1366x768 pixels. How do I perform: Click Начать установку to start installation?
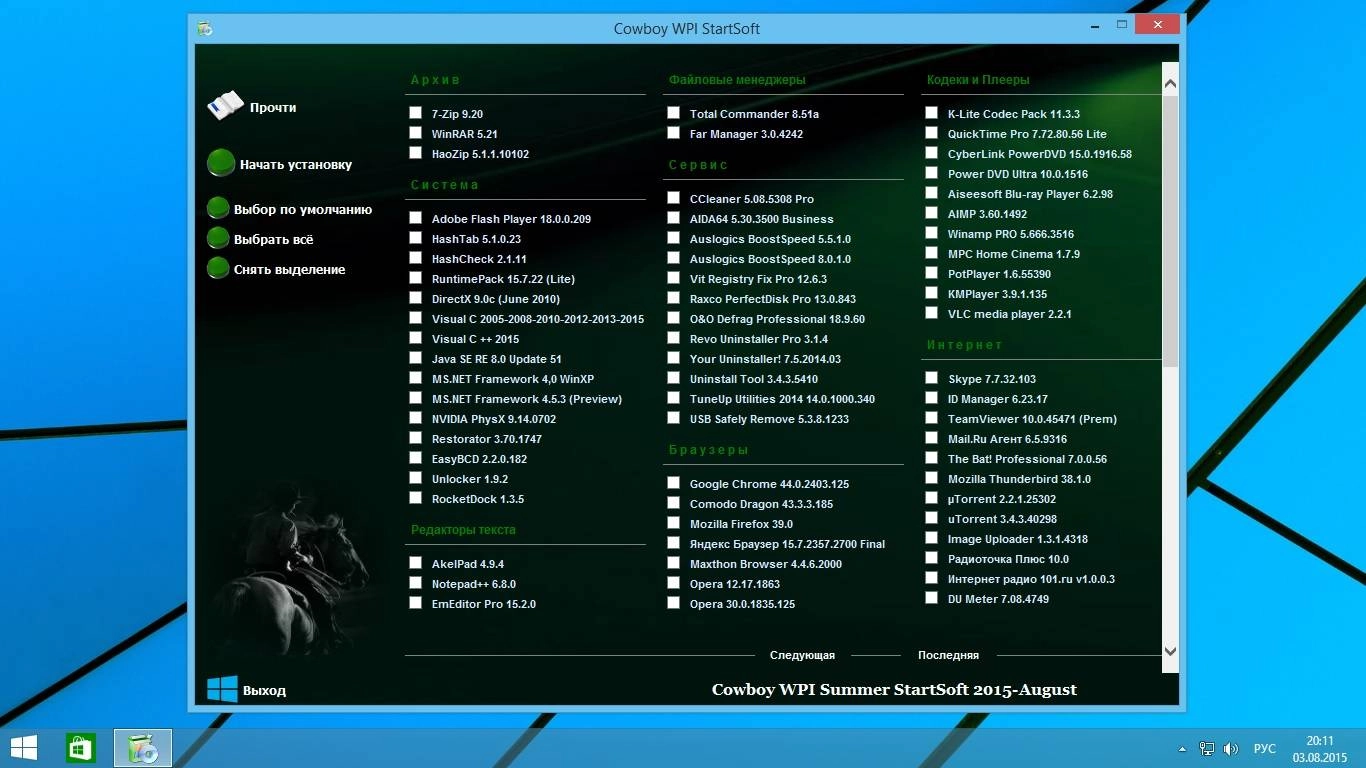coord(296,164)
